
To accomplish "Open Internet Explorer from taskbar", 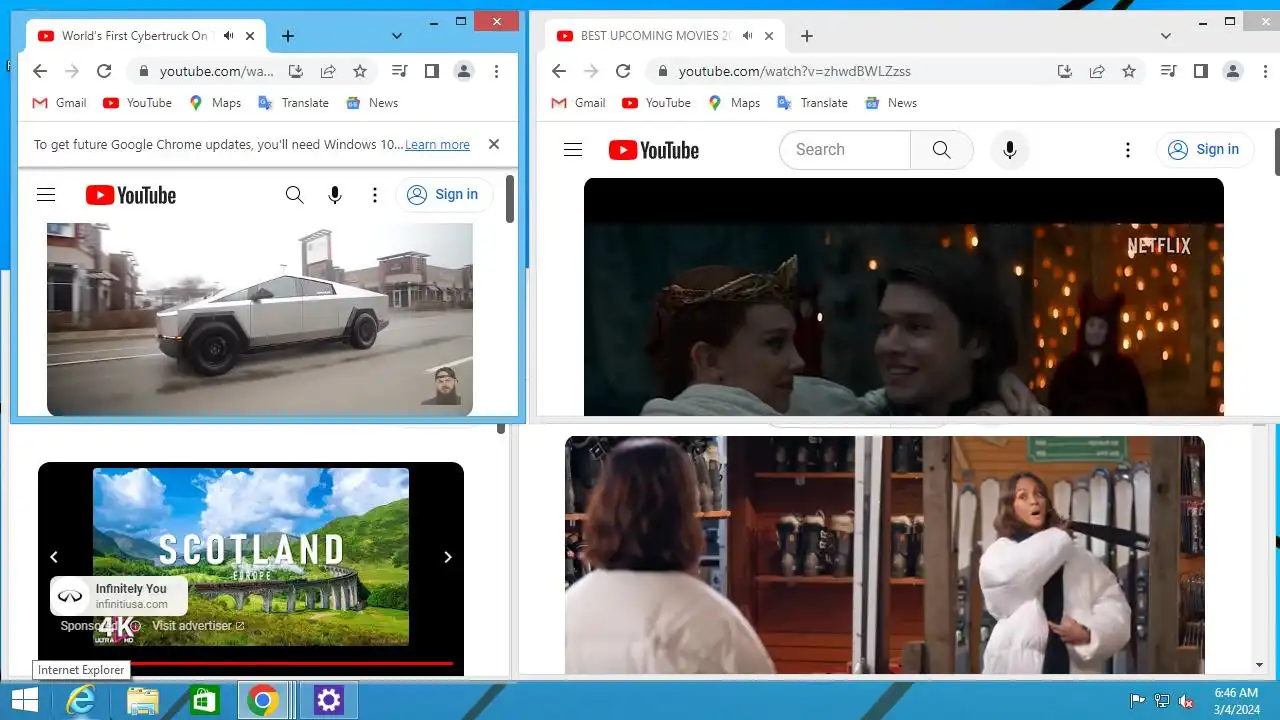I will click(x=80, y=700).
